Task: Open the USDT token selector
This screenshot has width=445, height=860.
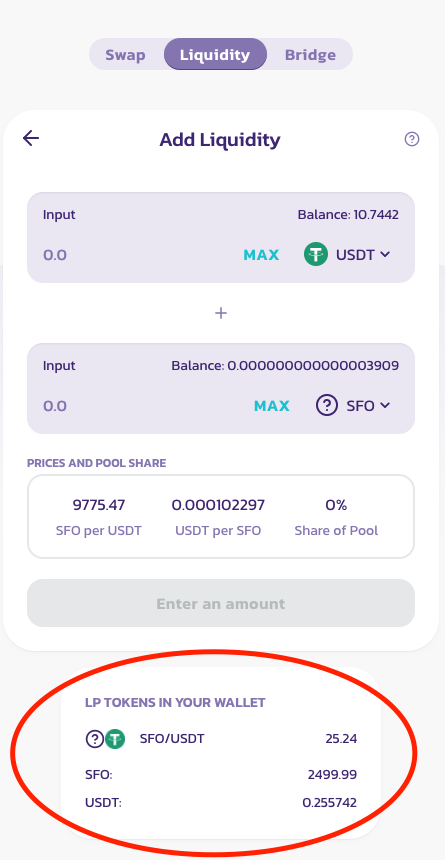Action: [x=347, y=254]
